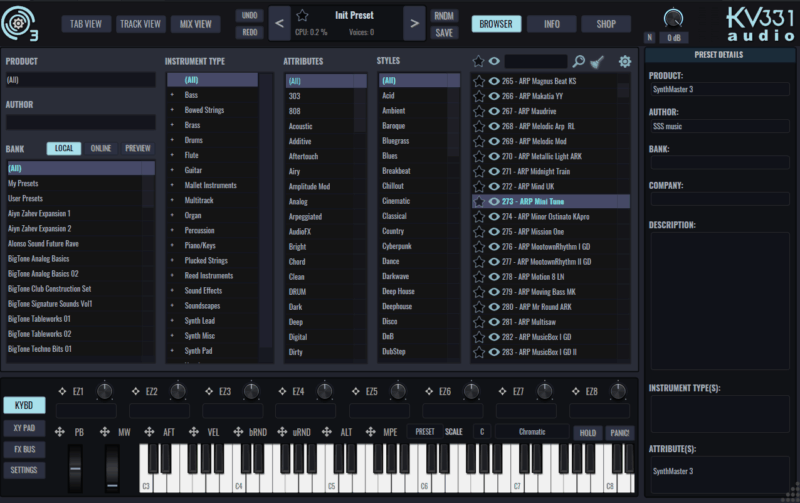The image size is (800, 503).
Task: Toggle PRESET scale mode button
Action: pos(424,432)
